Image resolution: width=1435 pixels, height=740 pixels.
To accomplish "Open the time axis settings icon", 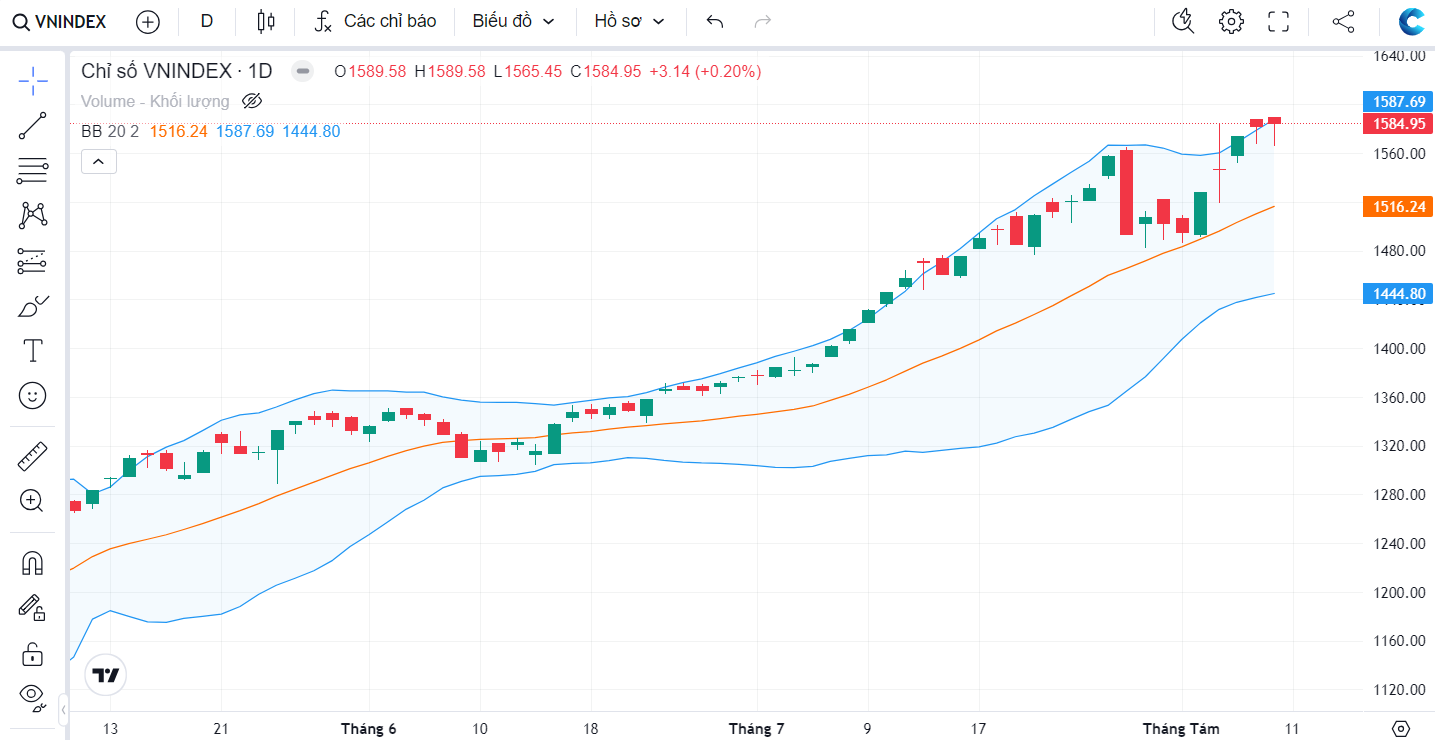I will pyautogui.click(x=1401, y=728).
